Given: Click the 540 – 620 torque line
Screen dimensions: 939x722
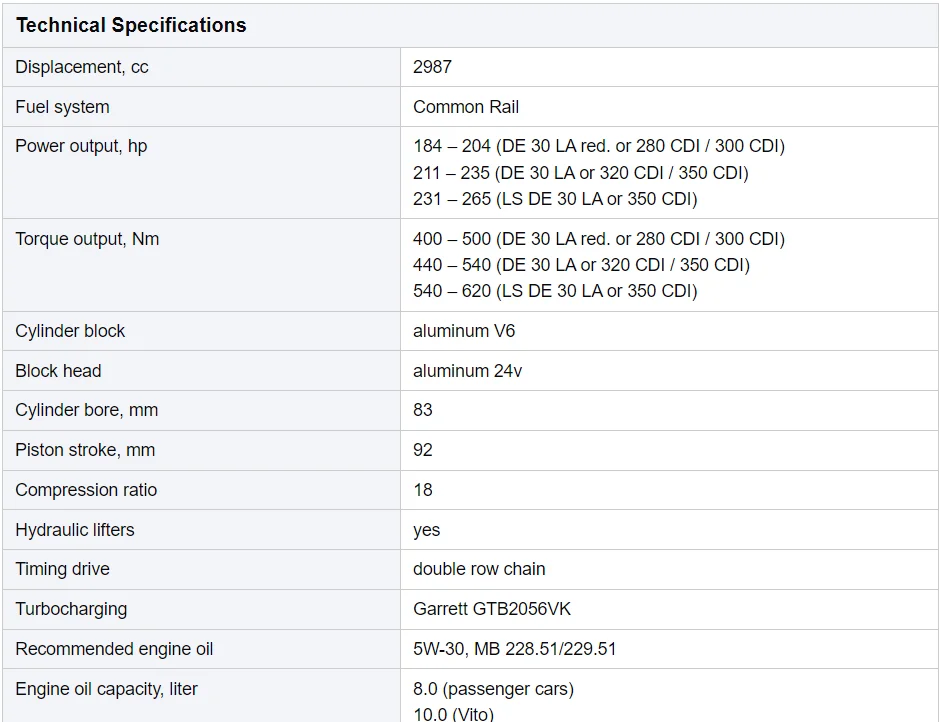Looking at the screenshot, I should [555, 291].
